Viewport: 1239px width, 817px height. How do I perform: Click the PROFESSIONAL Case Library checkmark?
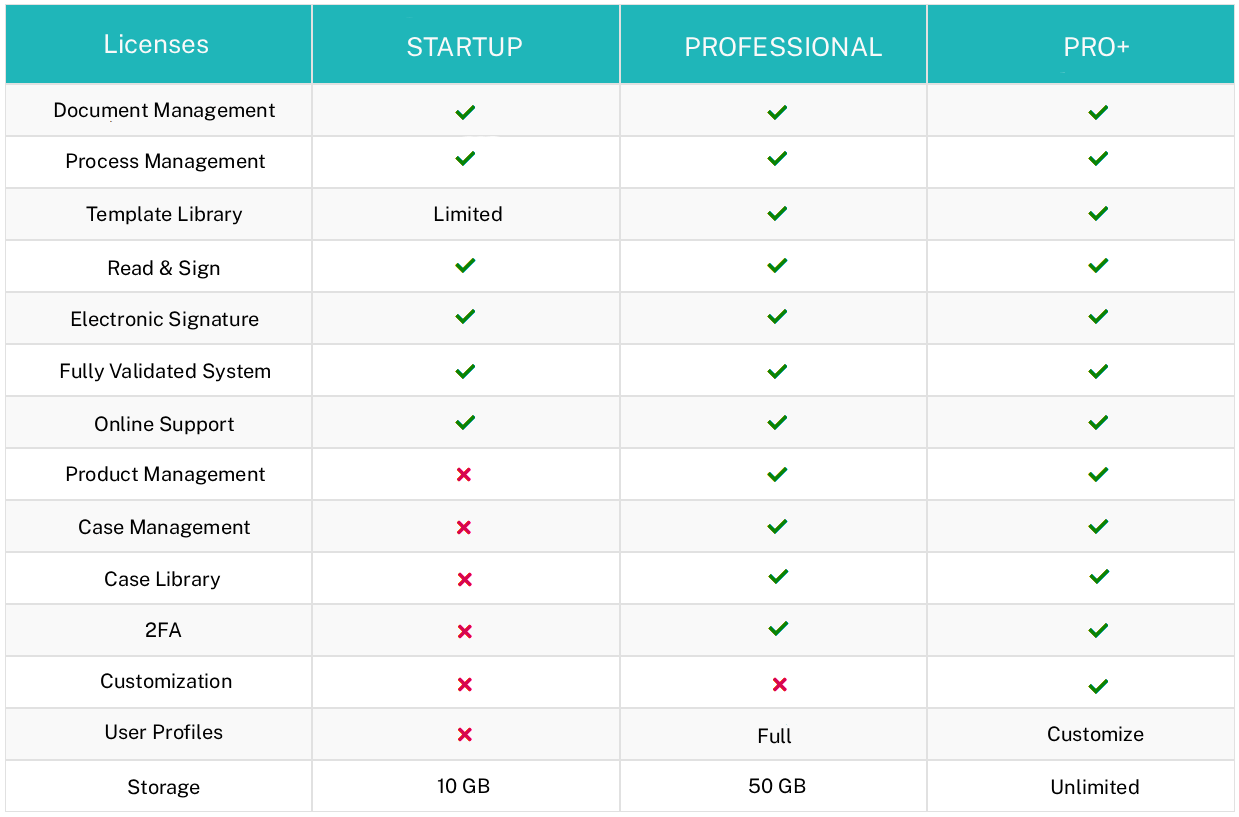click(x=777, y=577)
